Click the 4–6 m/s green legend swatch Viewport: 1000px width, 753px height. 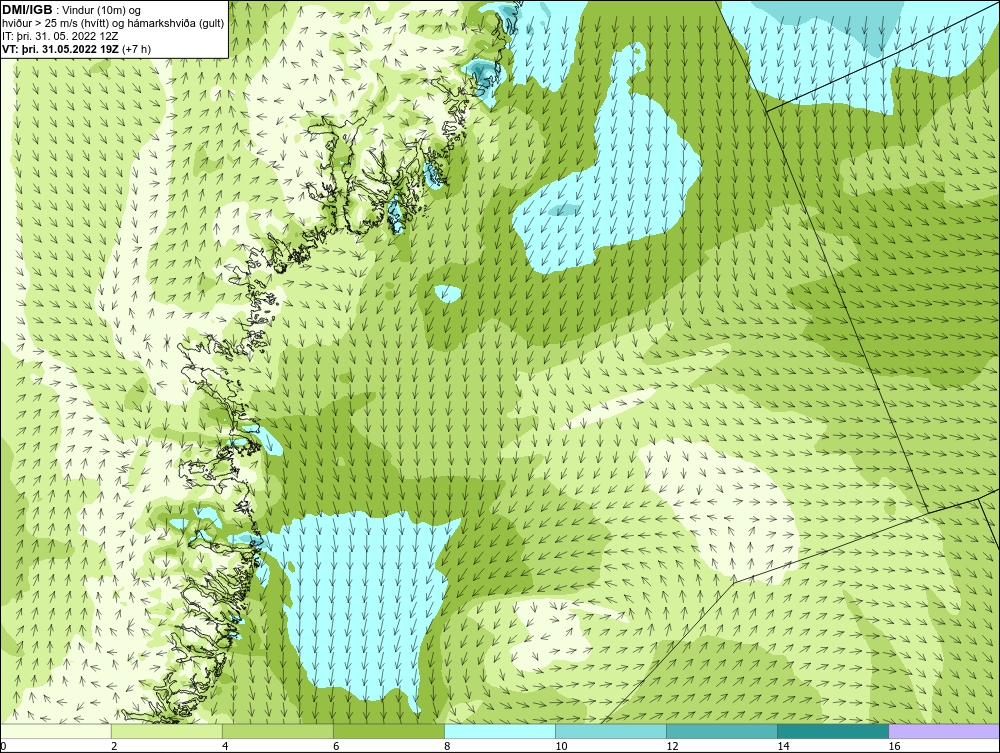278,731
